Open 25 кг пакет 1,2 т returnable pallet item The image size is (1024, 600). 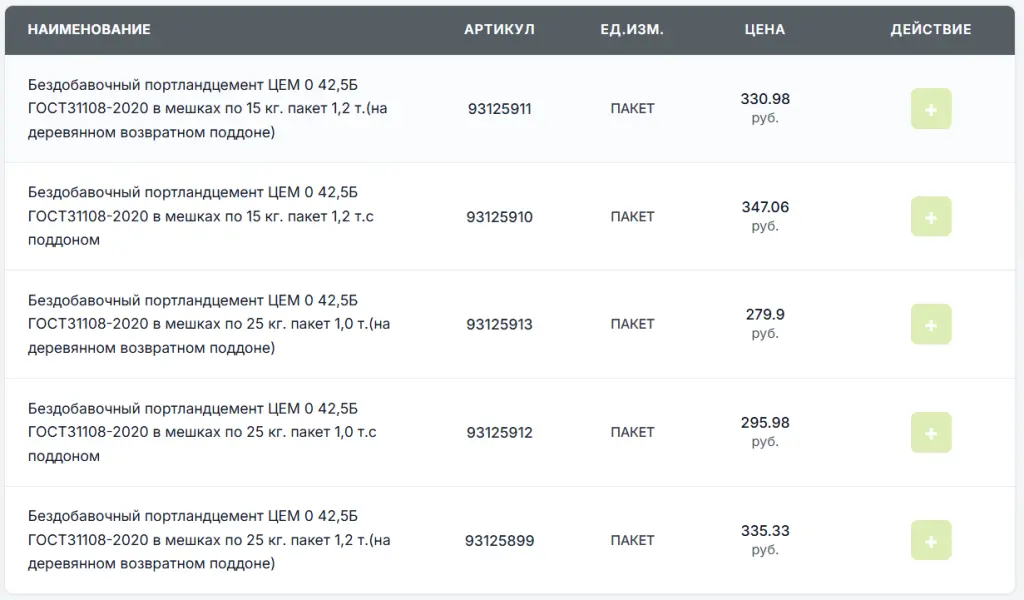209,540
